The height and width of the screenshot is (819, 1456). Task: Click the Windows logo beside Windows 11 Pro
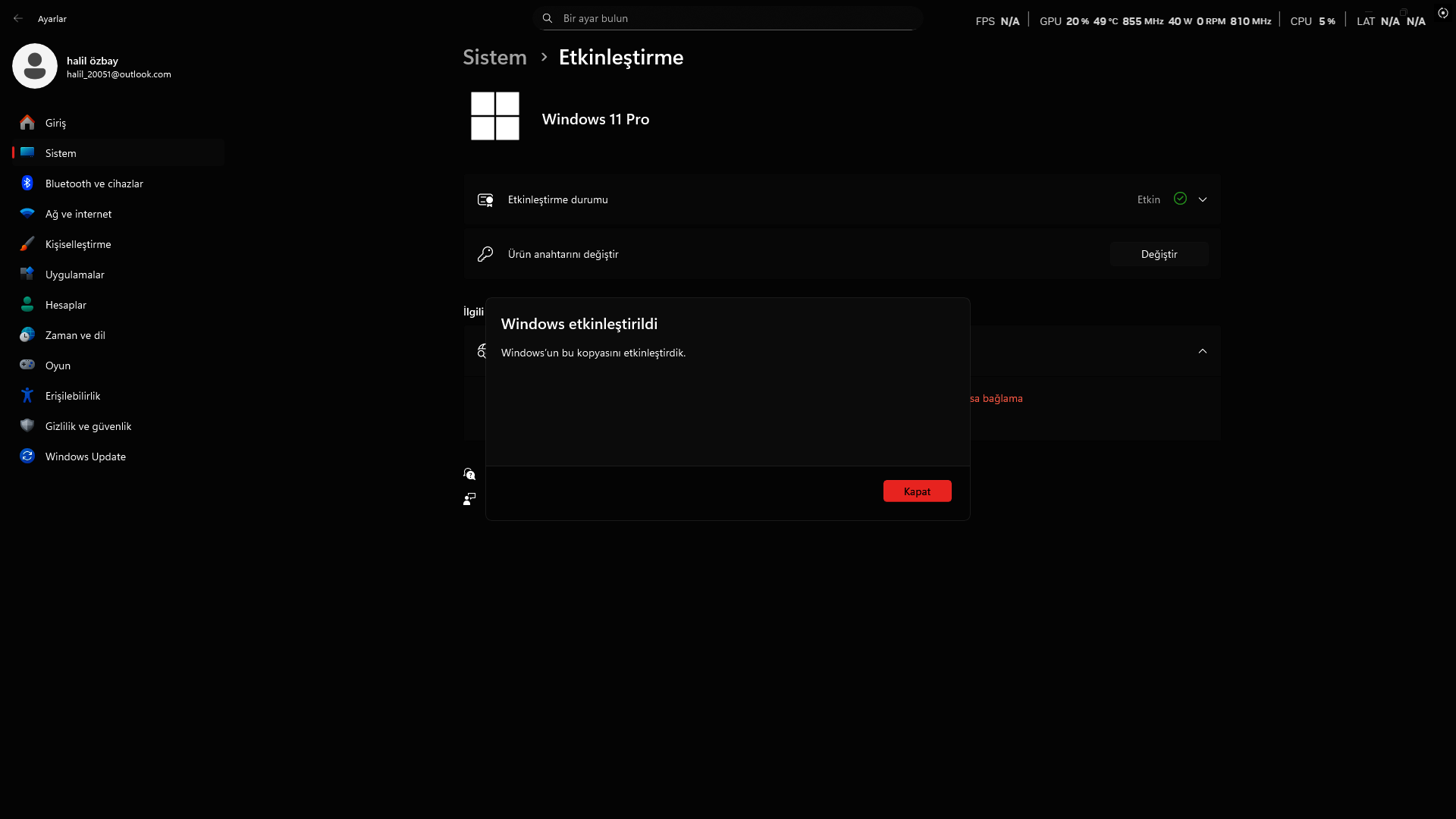coord(495,116)
